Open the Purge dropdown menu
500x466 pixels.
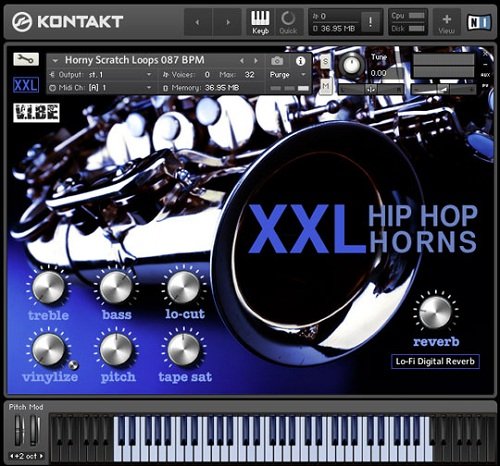pyautogui.click(x=287, y=75)
